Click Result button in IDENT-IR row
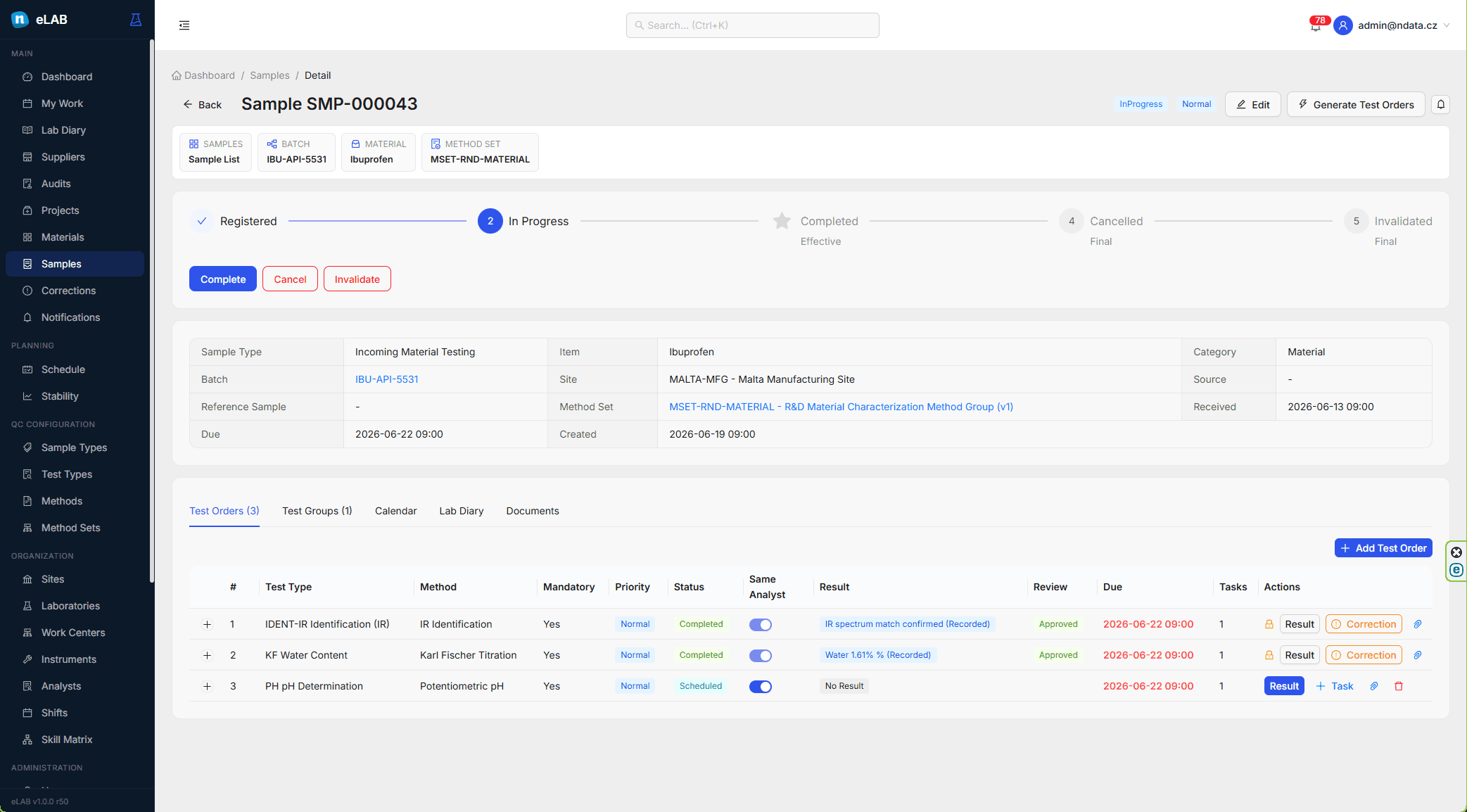1467x812 pixels. pos(1299,624)
